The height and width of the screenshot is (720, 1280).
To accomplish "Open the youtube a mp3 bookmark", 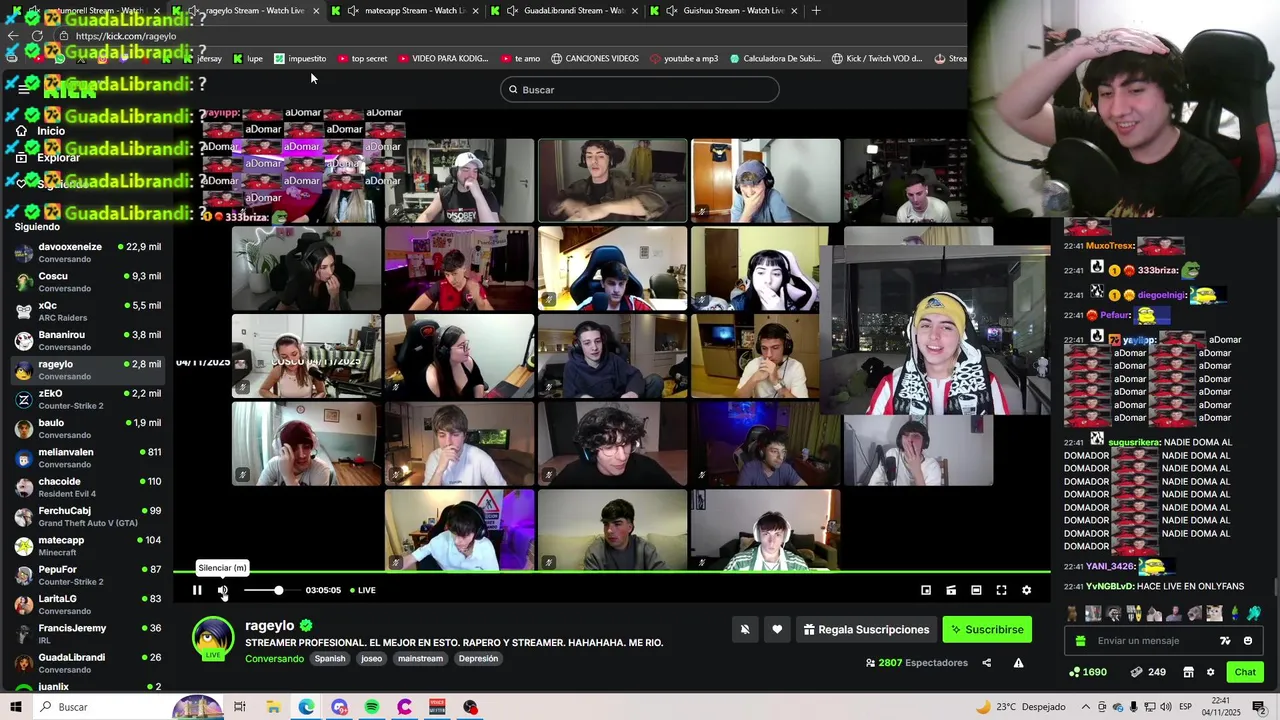I will pyautogui.click(x=684, y=59).
